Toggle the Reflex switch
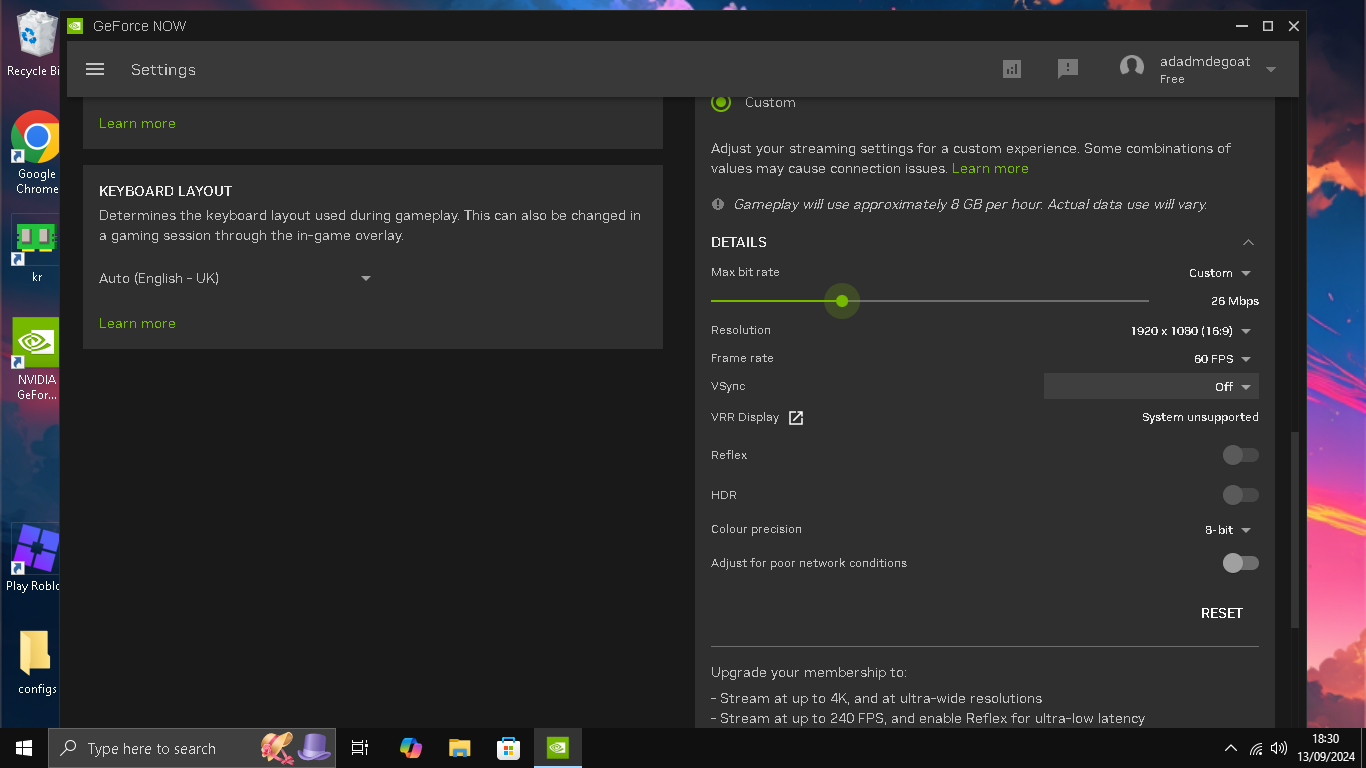Viewport: 1366px width, 768px height. tap(1240, 455)
